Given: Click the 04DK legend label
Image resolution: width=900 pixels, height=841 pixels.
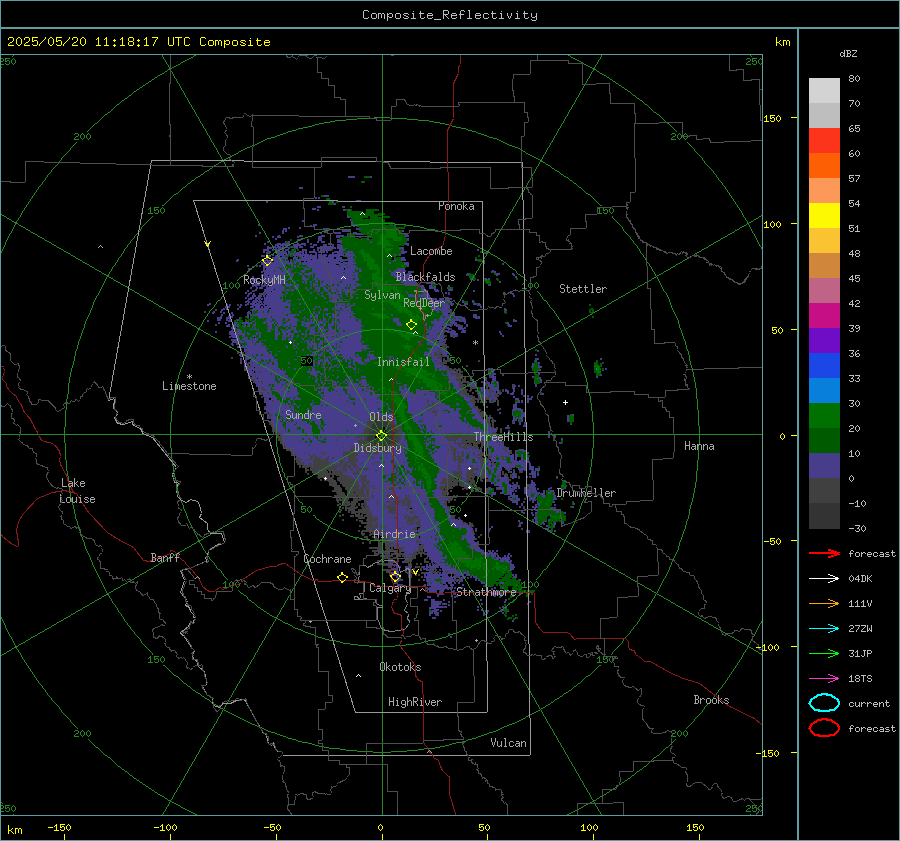Looking at the screenshot, I should 860,579.
